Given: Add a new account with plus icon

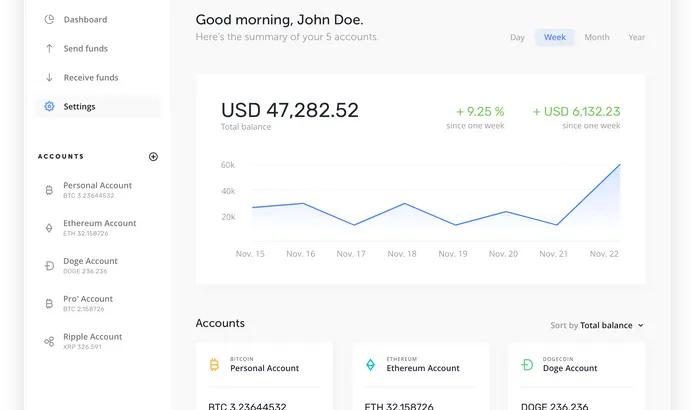Looking at the screenshot, I should 153,157.
